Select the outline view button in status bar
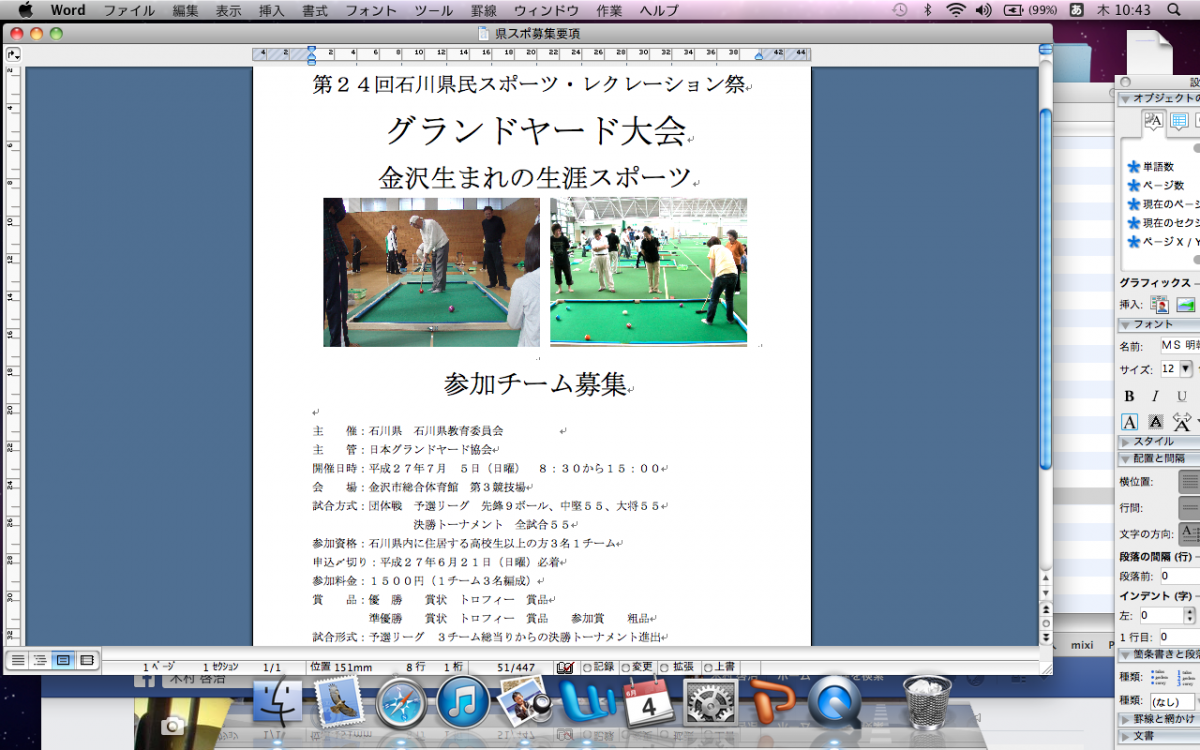Viewport: 1200px width, 750px height. (x=40, y=660)
